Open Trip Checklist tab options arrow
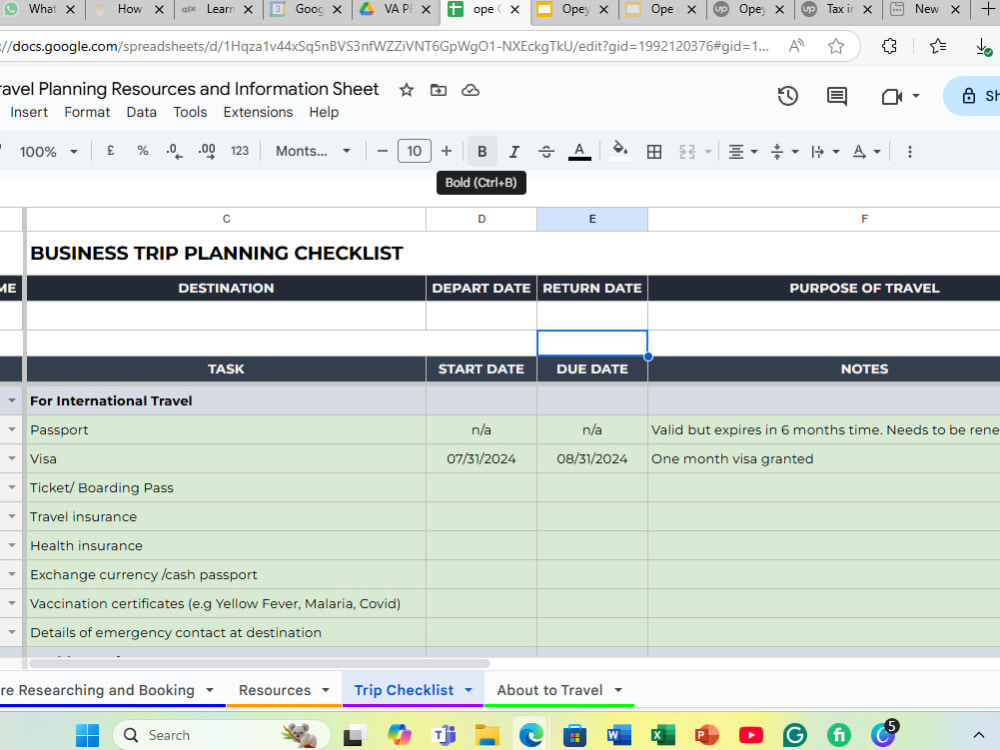Image resolution: width=1000 pixels, height=750 pixels. [x=469, y=690]
